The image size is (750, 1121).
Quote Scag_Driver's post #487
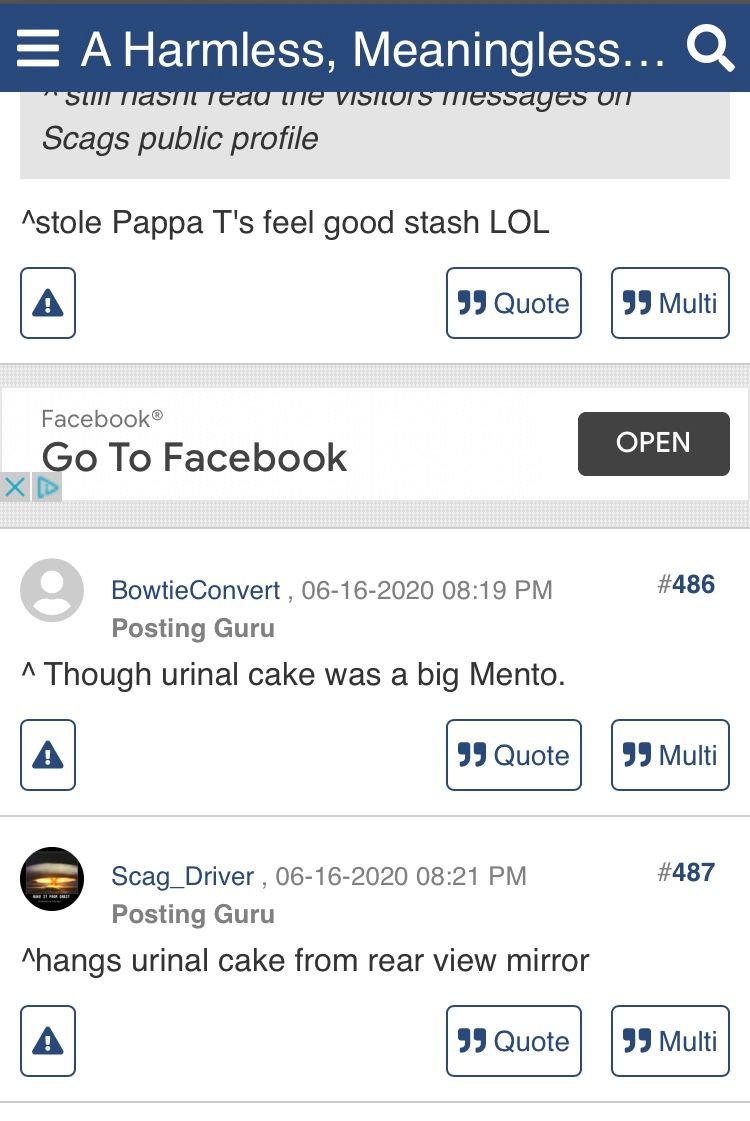tap(513, 1041)
